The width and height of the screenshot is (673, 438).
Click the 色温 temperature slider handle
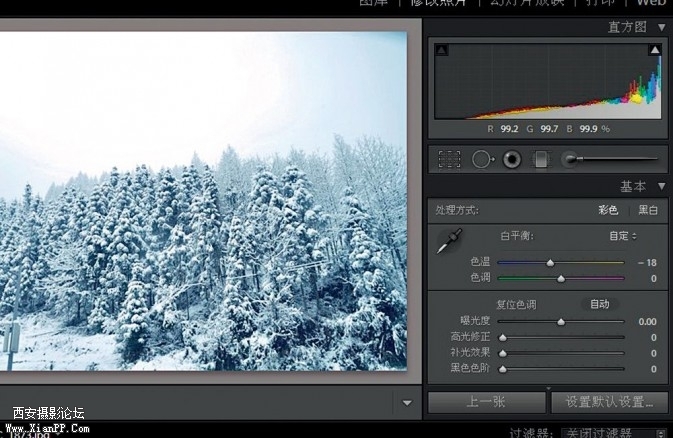pyautogui.click(x=550, y=262)
